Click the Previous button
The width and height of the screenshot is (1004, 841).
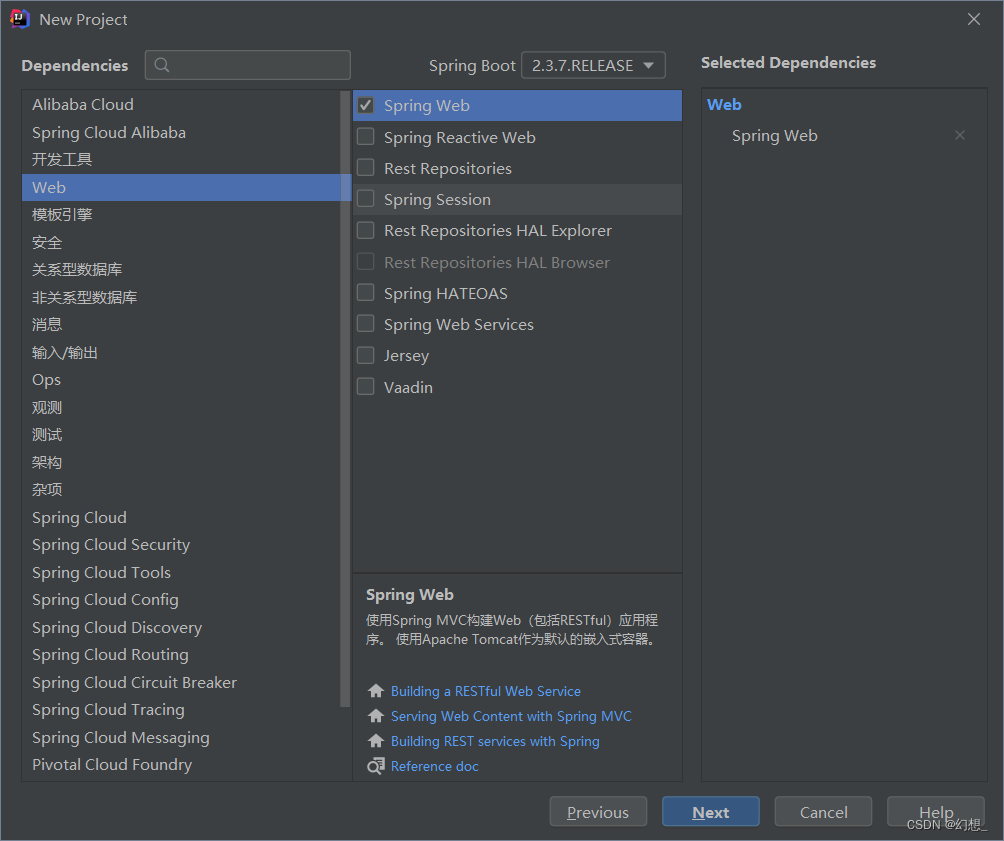598,812
